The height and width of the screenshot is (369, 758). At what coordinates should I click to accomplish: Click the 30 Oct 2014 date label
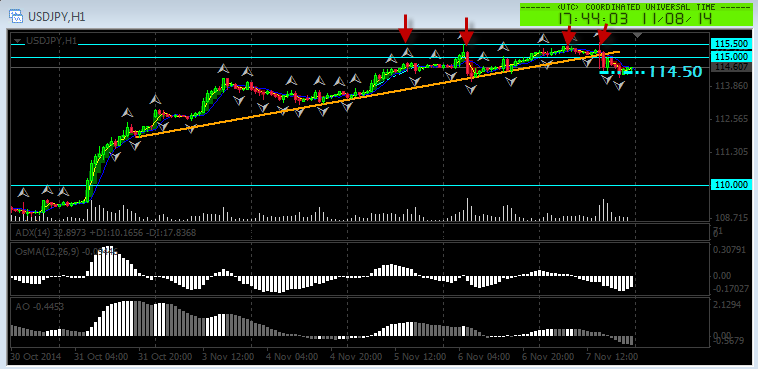pos(36,357)
